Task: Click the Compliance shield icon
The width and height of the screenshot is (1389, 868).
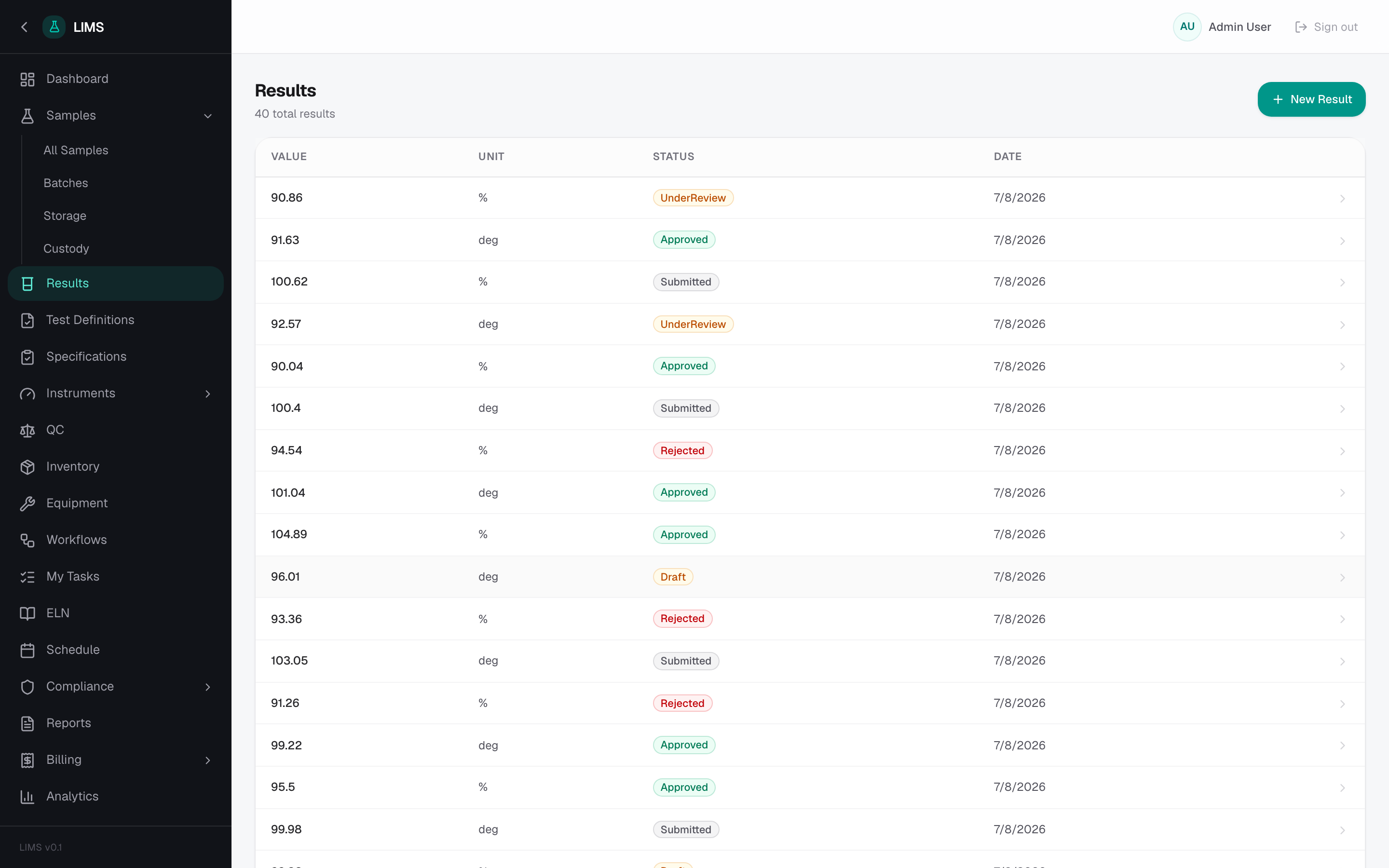Action: click(x=27, y=687)
